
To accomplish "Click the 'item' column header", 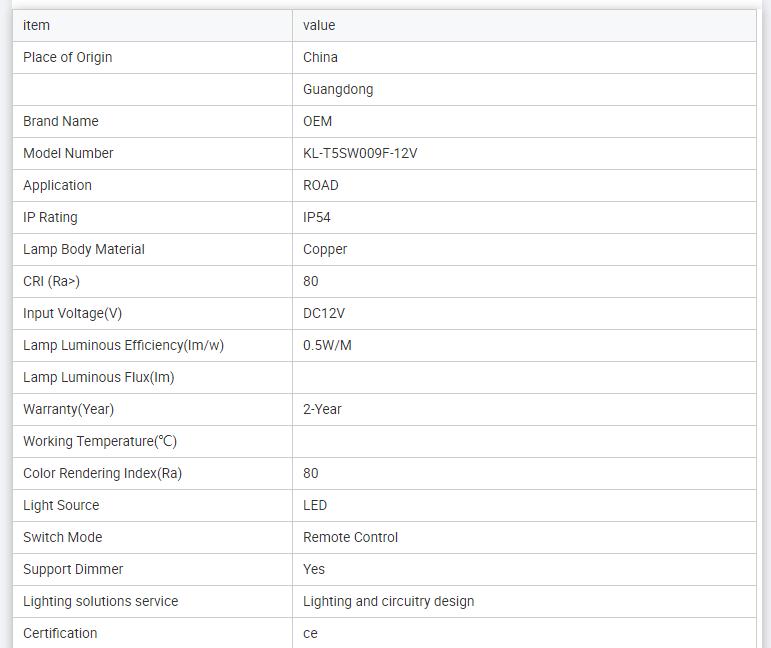I will point(36,25).
